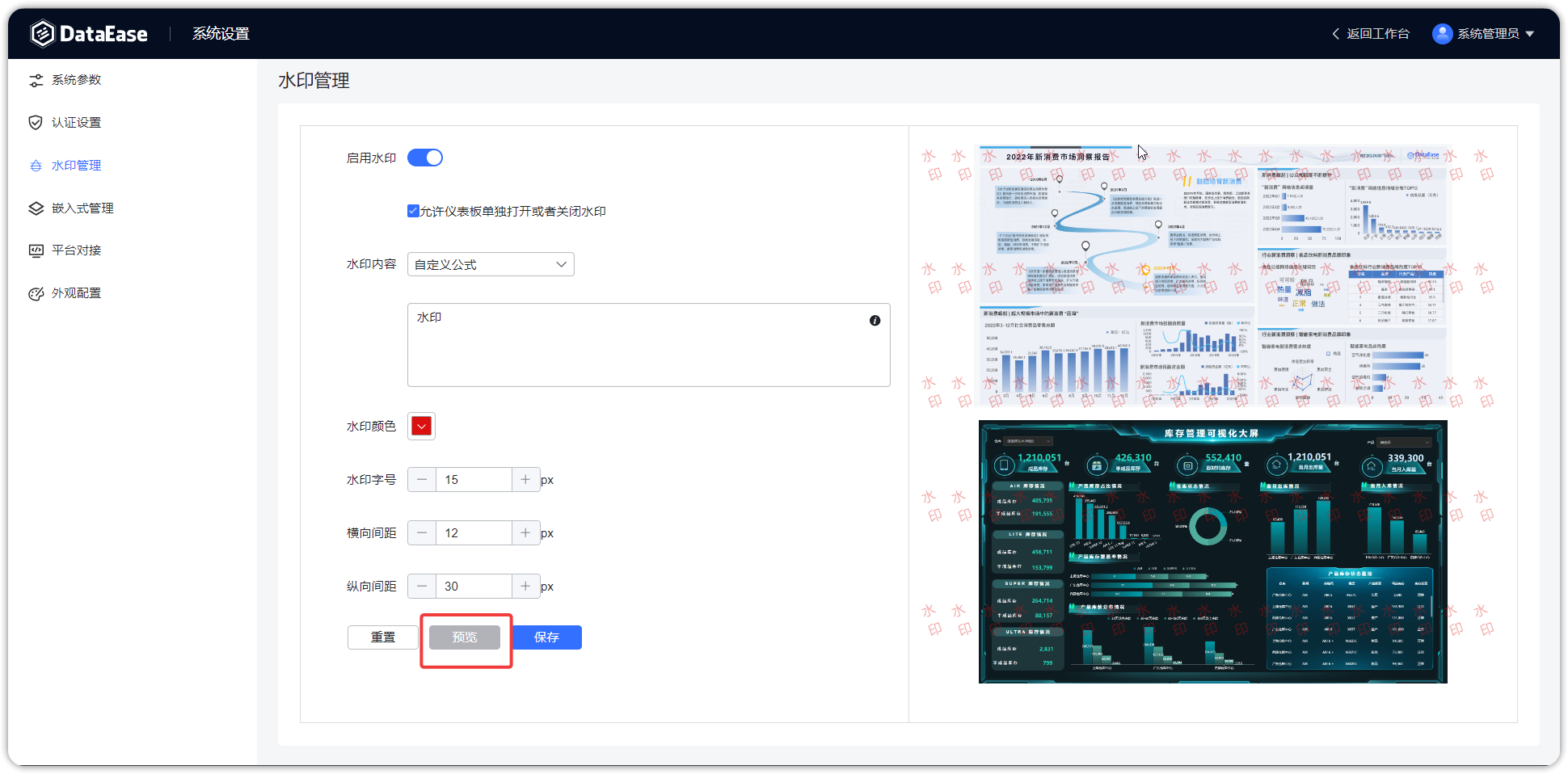Click the 保存 button
The height and width of the screenshot is (774, 1568).
coord(546,637)
